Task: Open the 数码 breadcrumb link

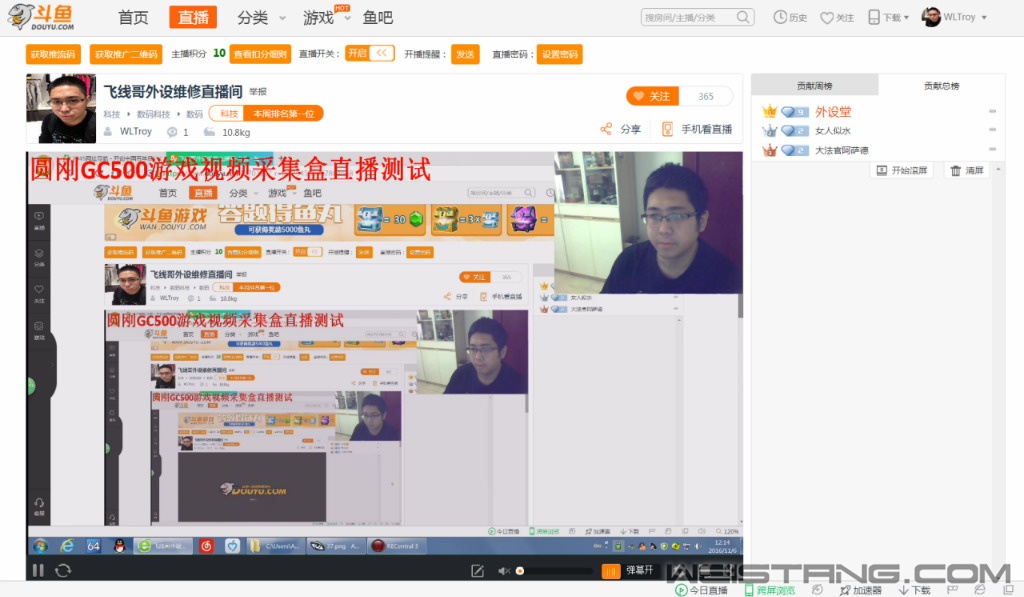Action: tap(195, 114)
